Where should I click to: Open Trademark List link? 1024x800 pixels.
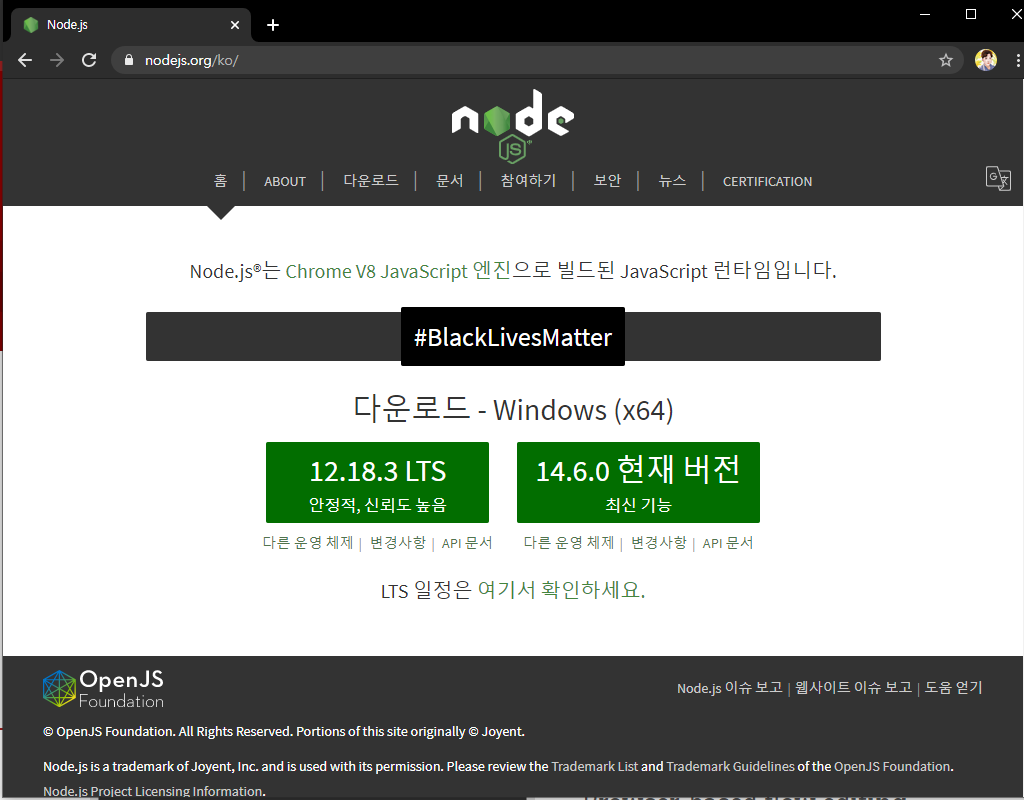[594, 767]
